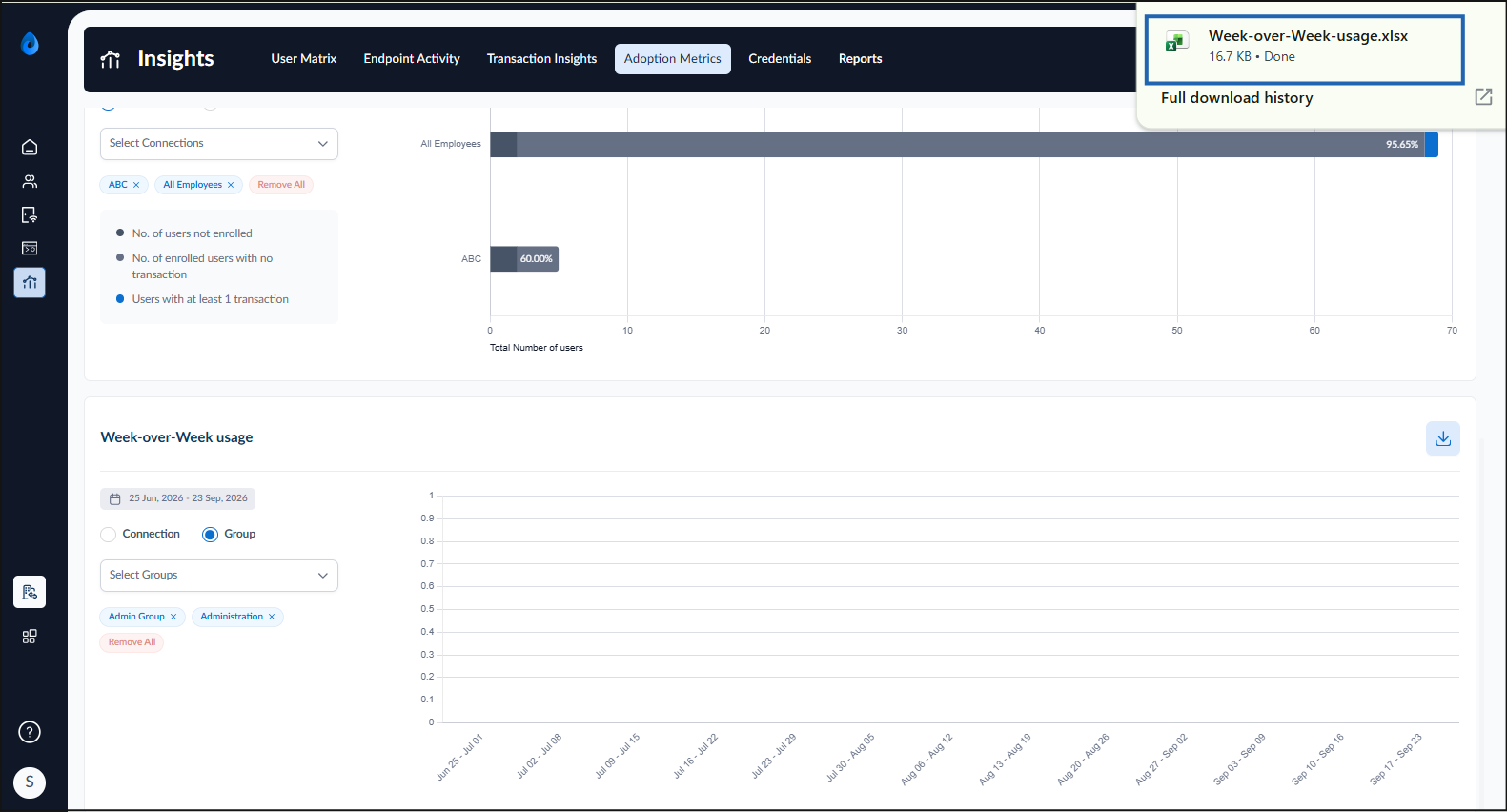The height and width of the screenshot is (812, 1507).
Task: Click the 'All Employees' chart row label
Action: [x=451, y=144]
